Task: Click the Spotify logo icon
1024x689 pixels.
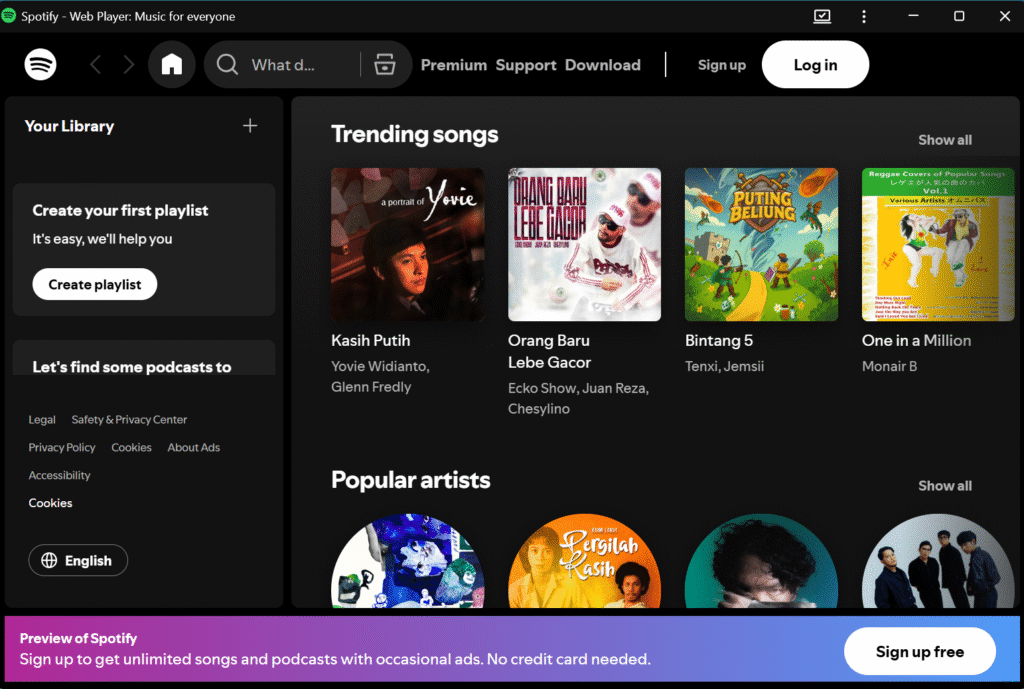Action: pyautogui.click(x=41, y=65)
